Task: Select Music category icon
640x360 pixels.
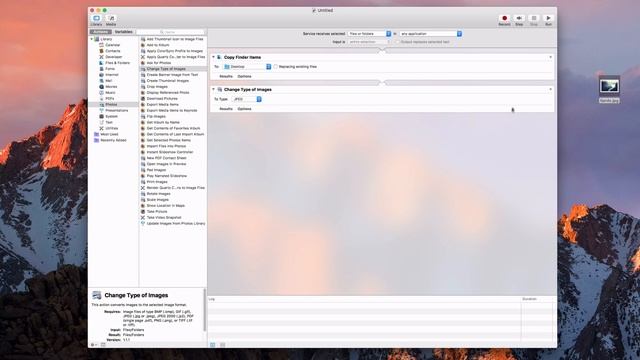Action: tap(102, 93)
